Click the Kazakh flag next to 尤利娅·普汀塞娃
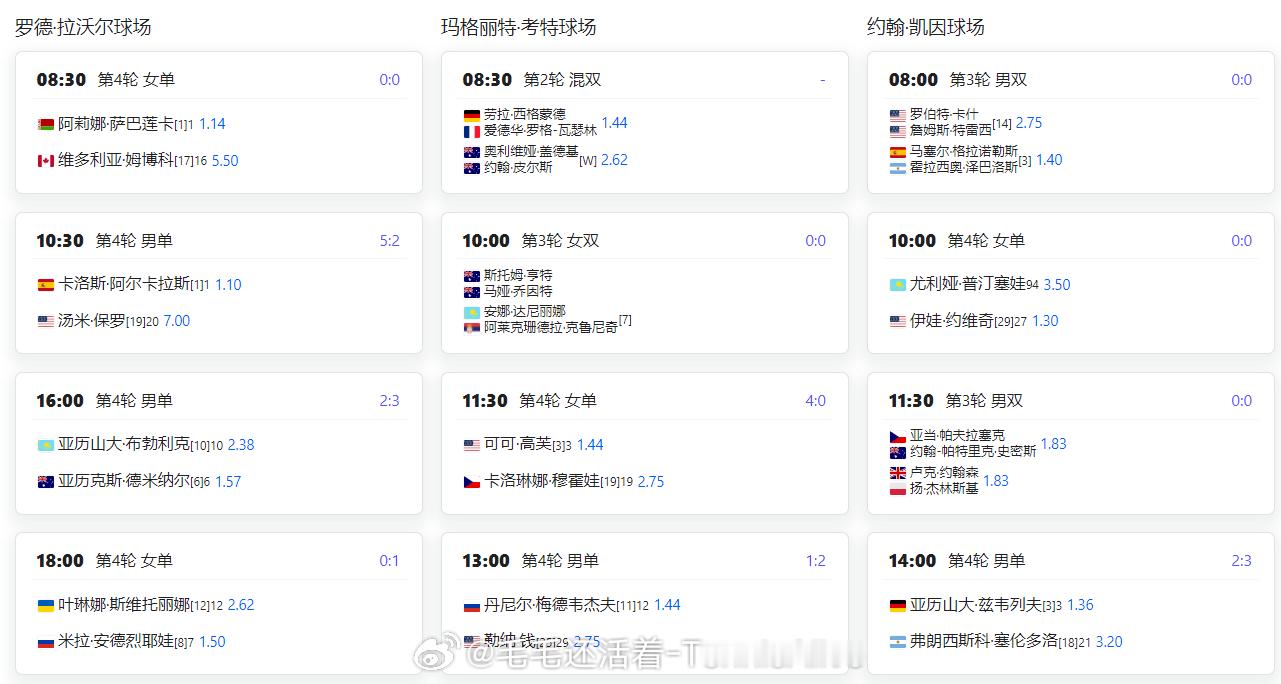Image resolution: width=1281 pixels, height=684 pixels. [x=897, y=284]
